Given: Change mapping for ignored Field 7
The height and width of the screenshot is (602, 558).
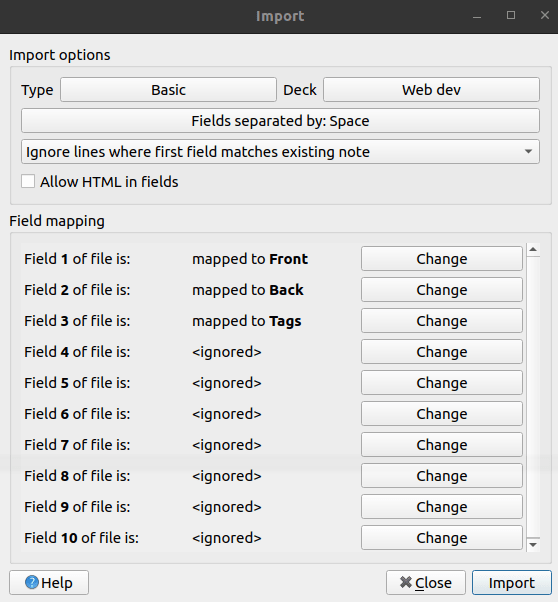Looking at the screenshot, I should click(x=442, y=445).
